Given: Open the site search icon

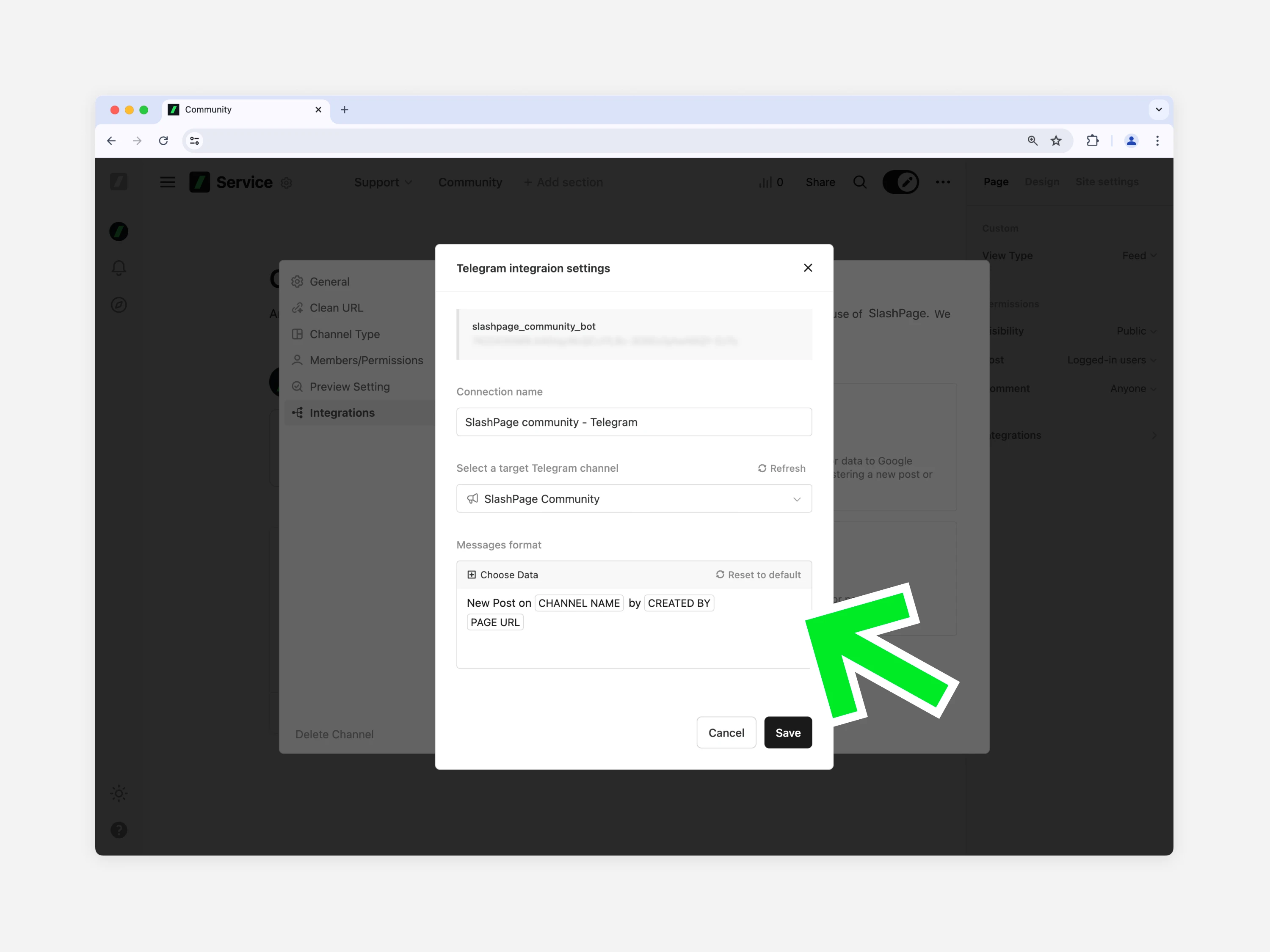Looking at the screenshot, I should click(859, 182).
